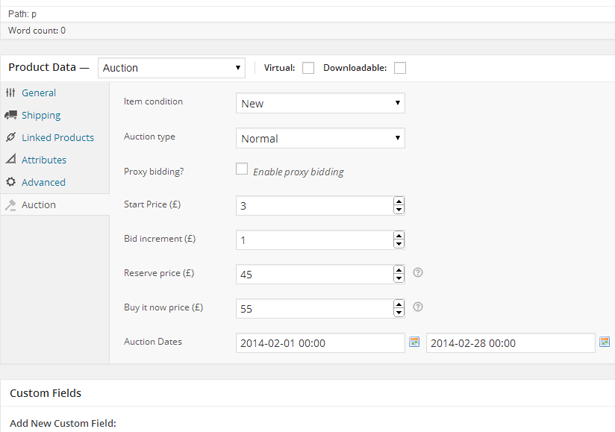Tick the Downloadable checkbox
615x432 pixels.
(400, 68)
